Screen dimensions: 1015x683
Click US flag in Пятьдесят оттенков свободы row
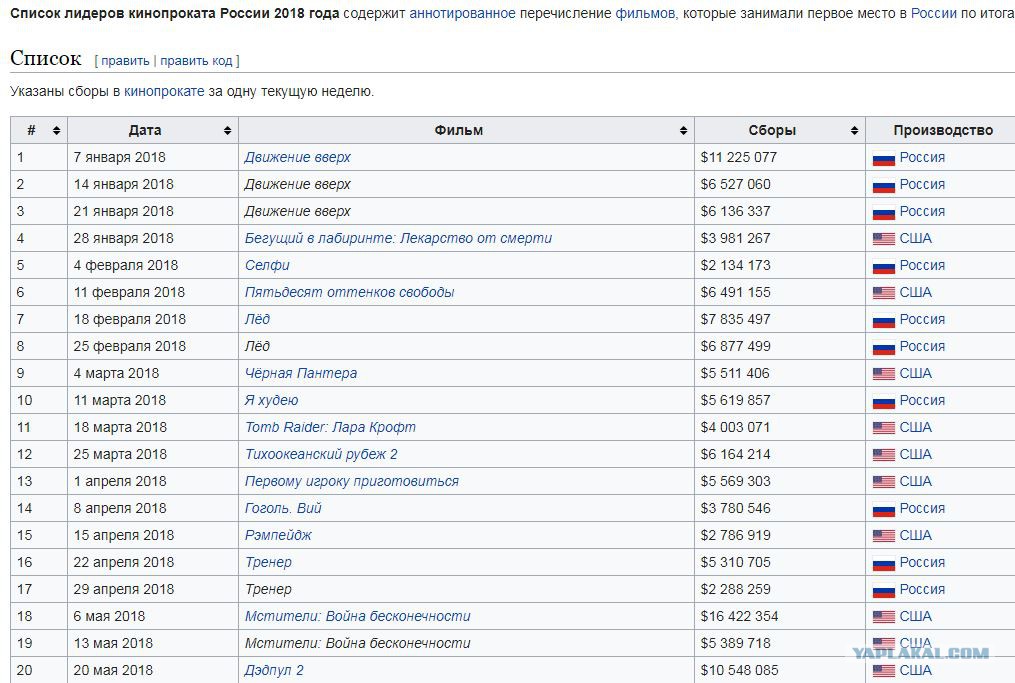coord(884,293)
